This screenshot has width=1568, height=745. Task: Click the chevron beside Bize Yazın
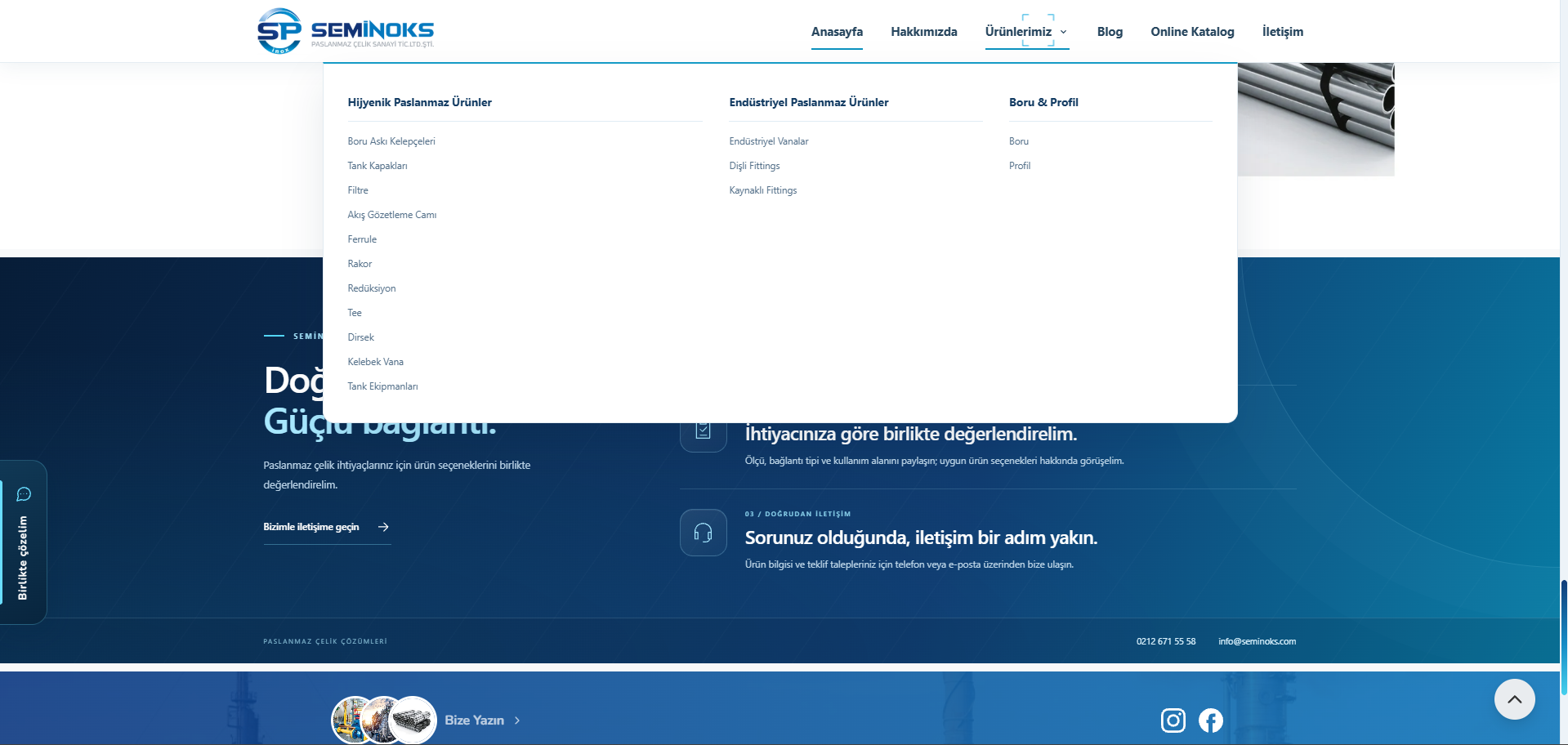pyautogui.click(x=517, y=720)
